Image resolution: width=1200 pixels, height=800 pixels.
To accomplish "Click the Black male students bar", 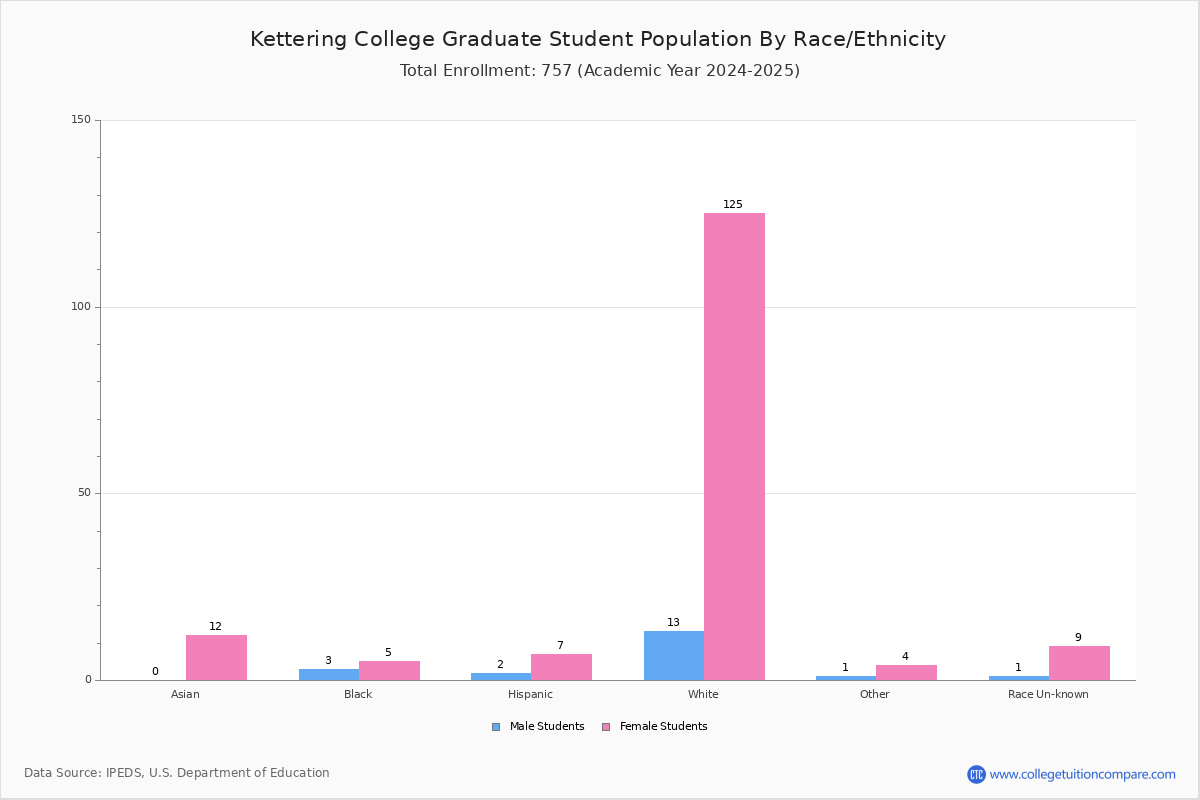I will coord(329,675).
